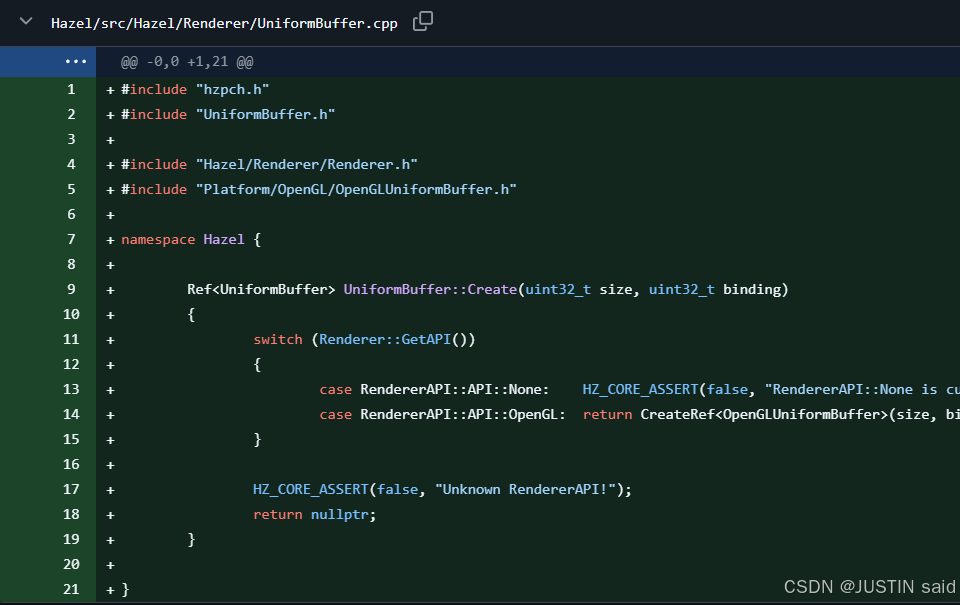The width and height of the screenshot is (960, 605).
Task: Click the "Hazel/Renderer/Renderer.h" include path
Action: pyautogui.click(x=306, y=164)
